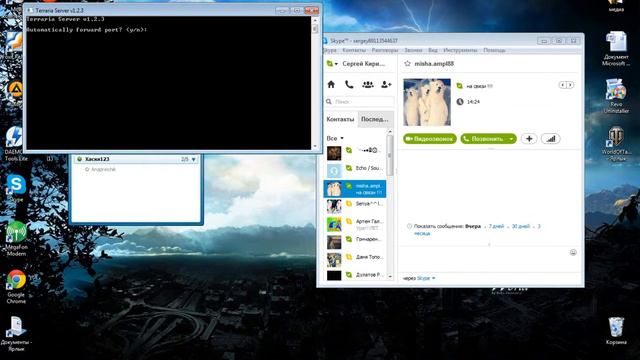Call the contact with Позвонить button
Screen dimensions: 640x360
point(484,139)
